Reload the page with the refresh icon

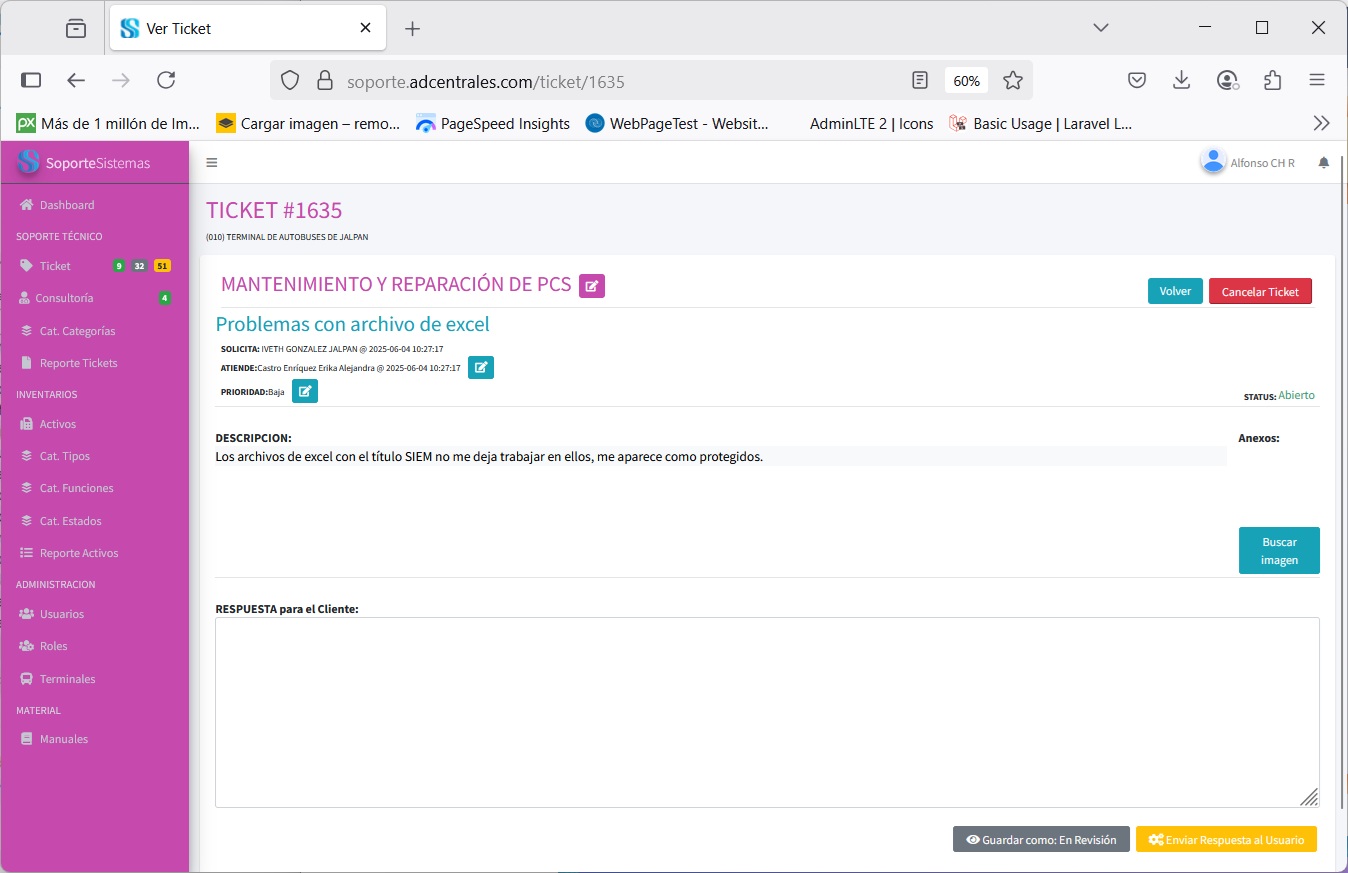point(166,81)
